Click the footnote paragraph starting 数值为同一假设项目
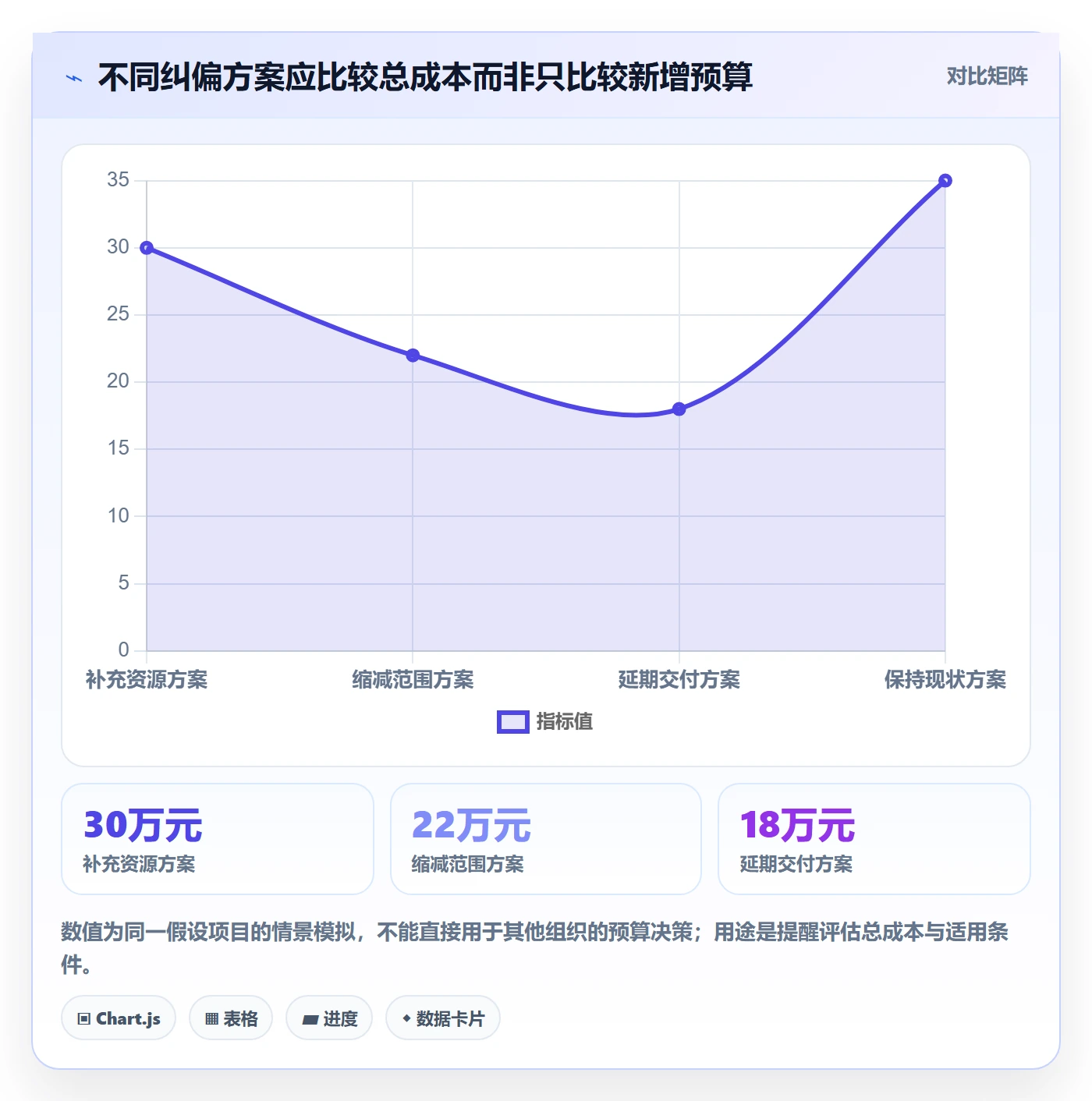Viewport: 1092px width, 1101px height. tap(535, 948)
